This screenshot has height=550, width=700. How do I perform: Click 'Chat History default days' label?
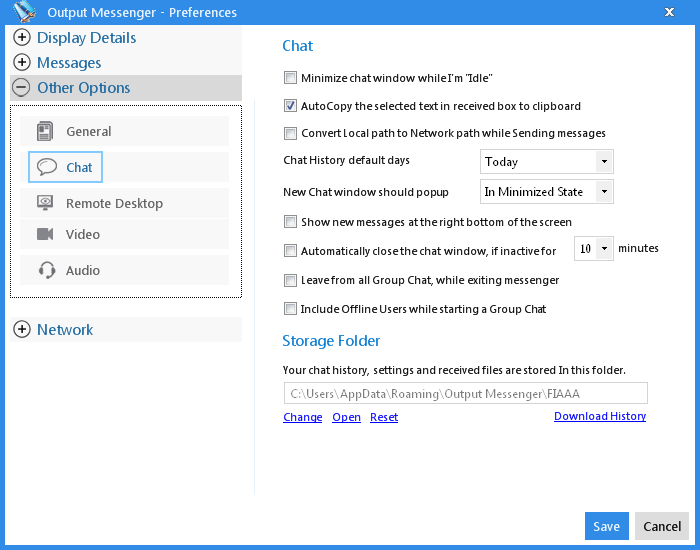[x=346, y=160]
